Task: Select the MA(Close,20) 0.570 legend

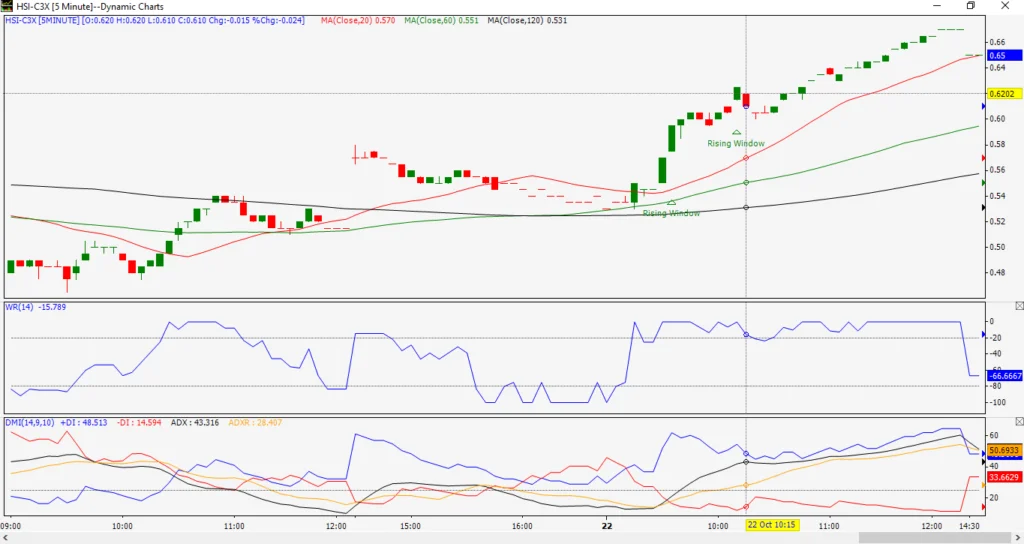Action: (x=358, y=20)
